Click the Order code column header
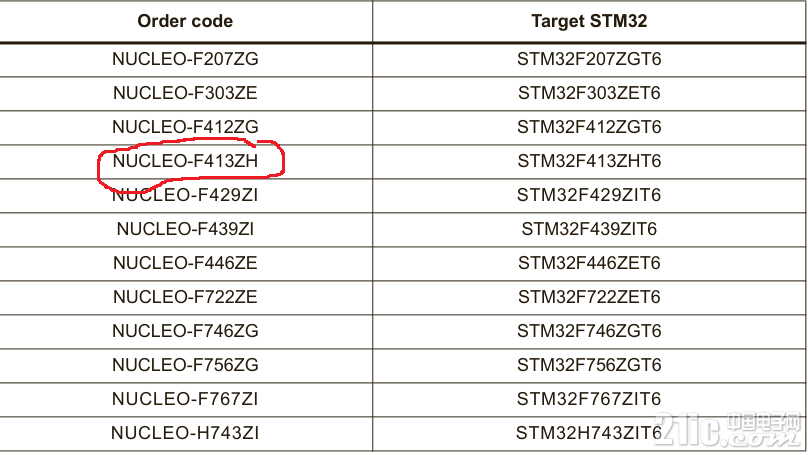The height and width of the screenshot is (455, 808). [x=185, y=21]
